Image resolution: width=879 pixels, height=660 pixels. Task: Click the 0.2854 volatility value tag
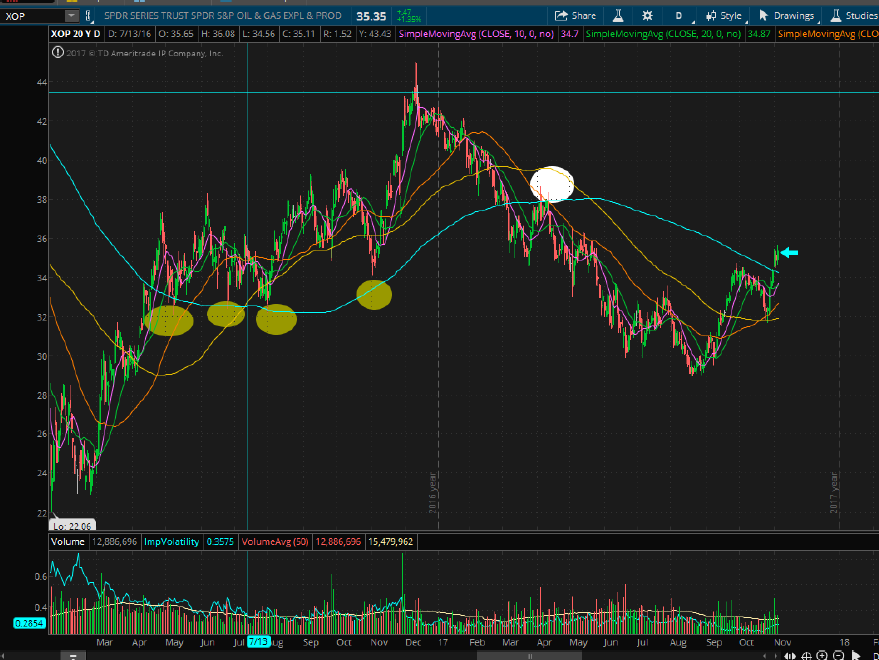[x=29, y=623]
